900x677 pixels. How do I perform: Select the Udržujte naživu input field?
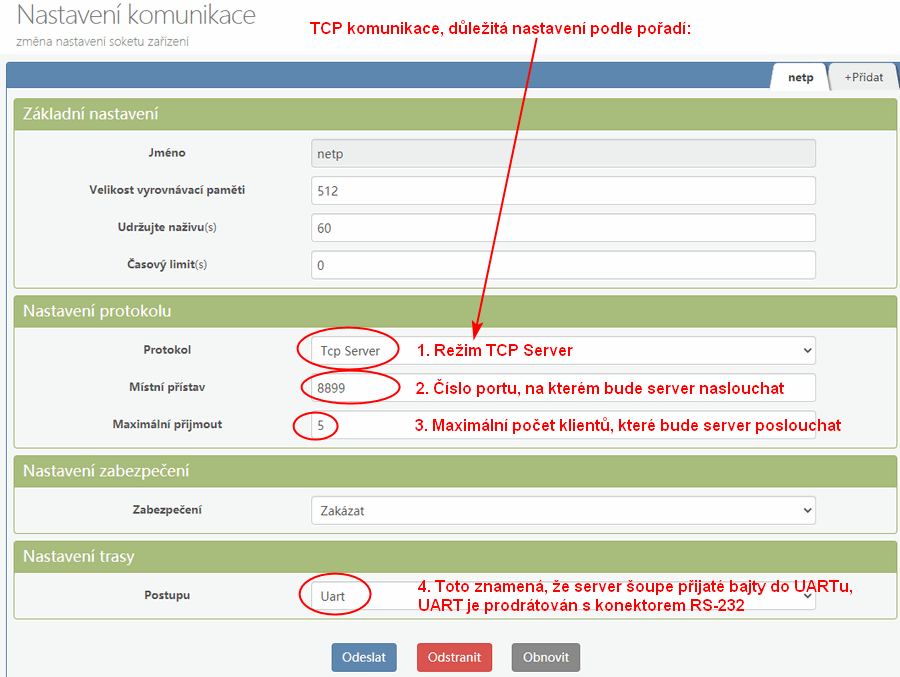pyautogui.click(x=563, y=228)
